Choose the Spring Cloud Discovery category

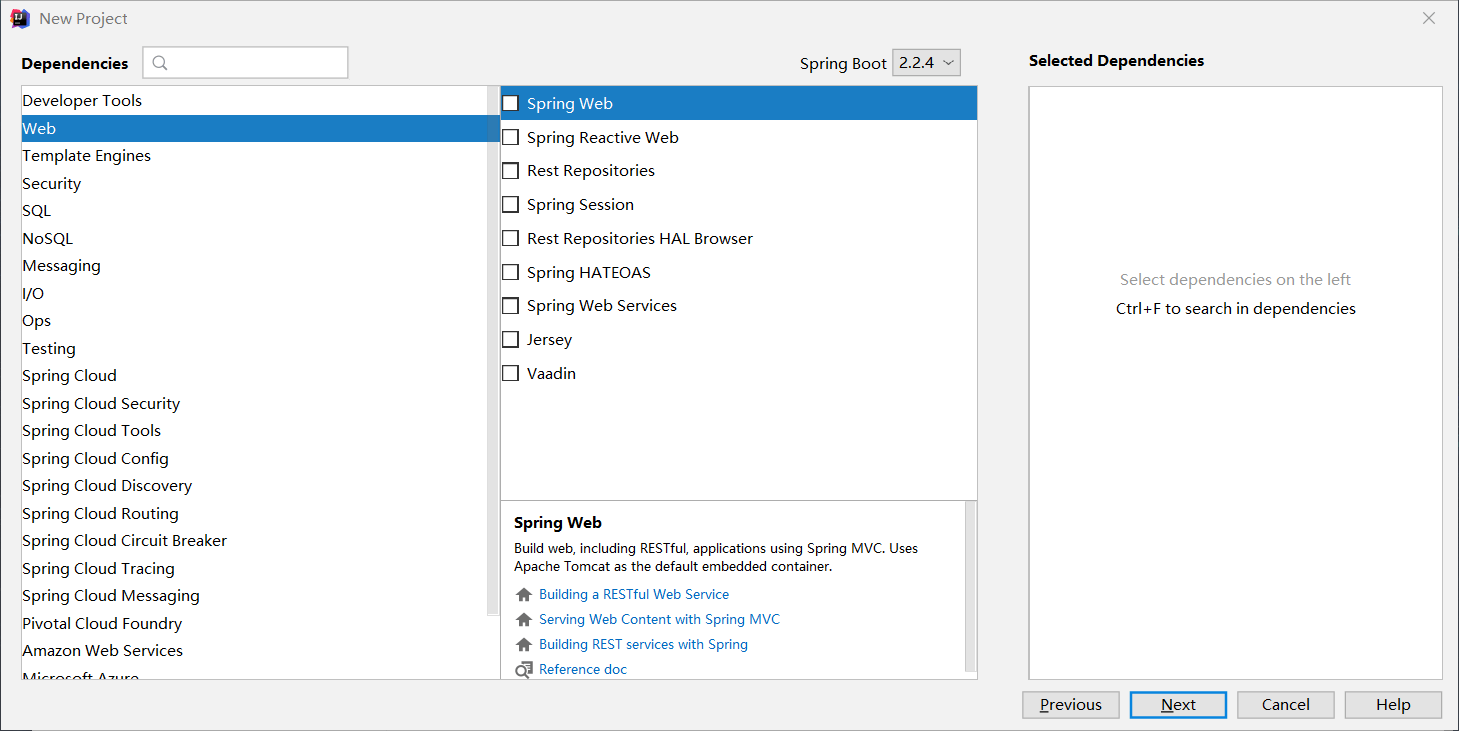point(107,486)
